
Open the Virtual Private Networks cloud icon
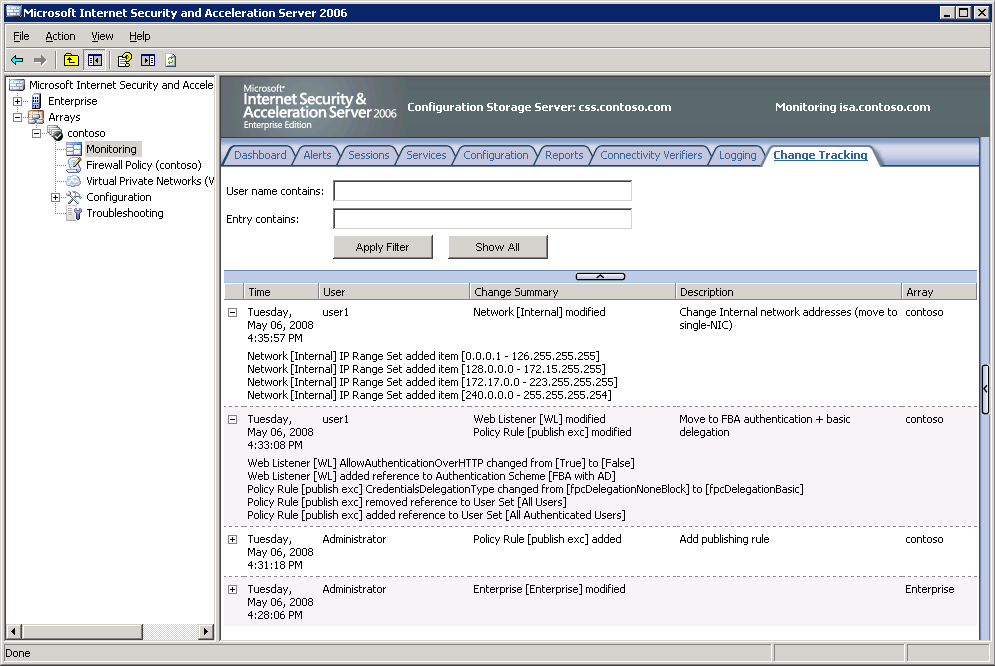[74, 181]
